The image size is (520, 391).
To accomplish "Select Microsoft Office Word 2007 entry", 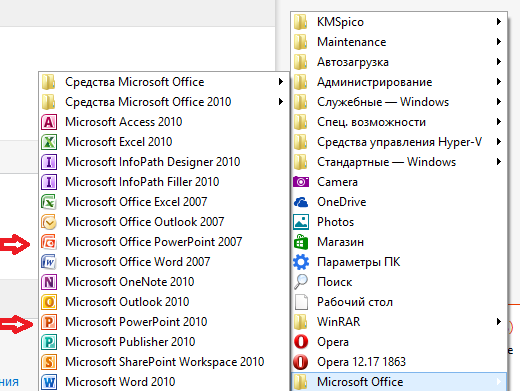I will pos(164,262).
